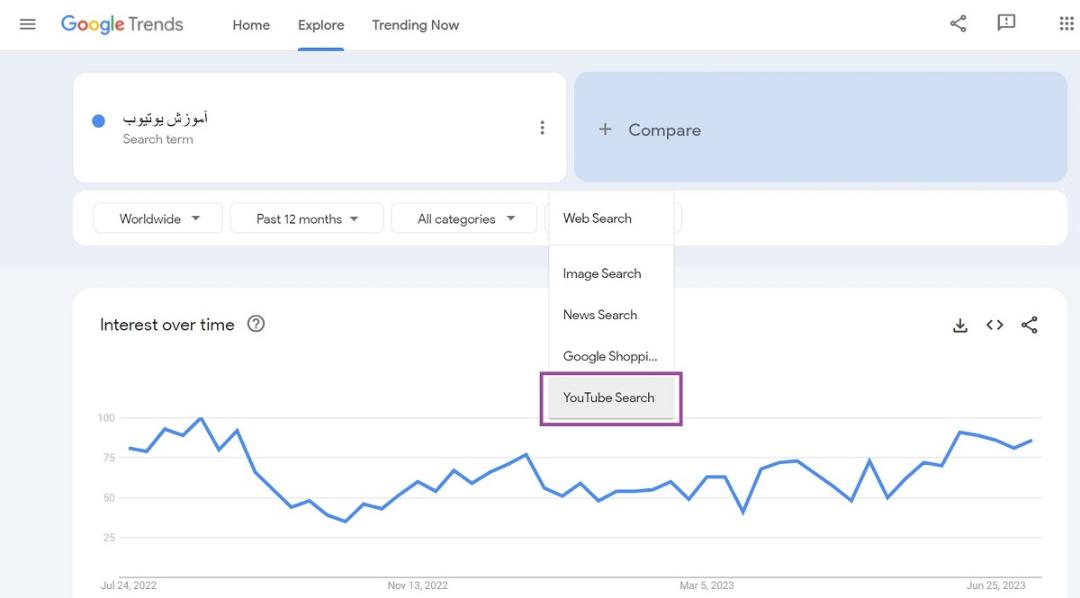Open the Past 12 months dropdown
1080x598 pixels.
[x=307, y=218]
